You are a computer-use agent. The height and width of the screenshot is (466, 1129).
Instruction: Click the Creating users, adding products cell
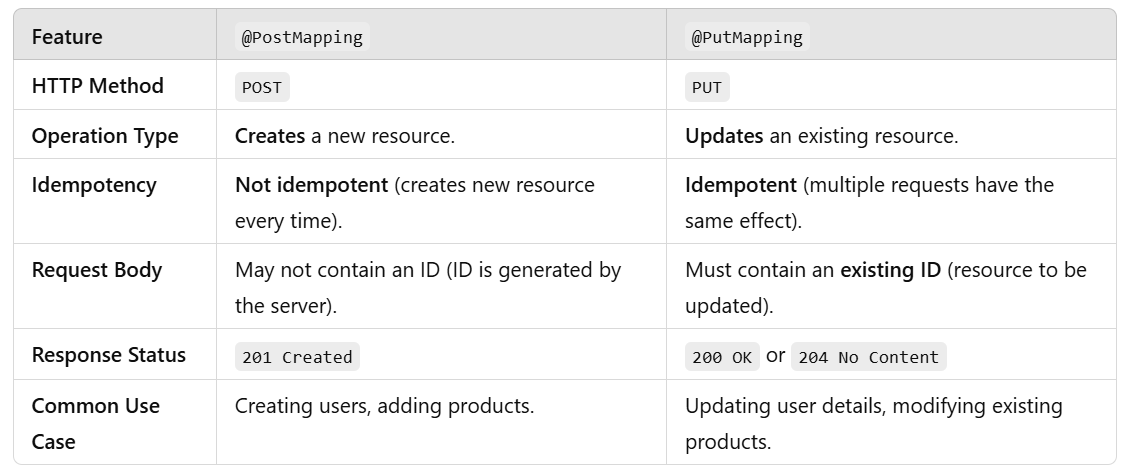pos(385,406)
